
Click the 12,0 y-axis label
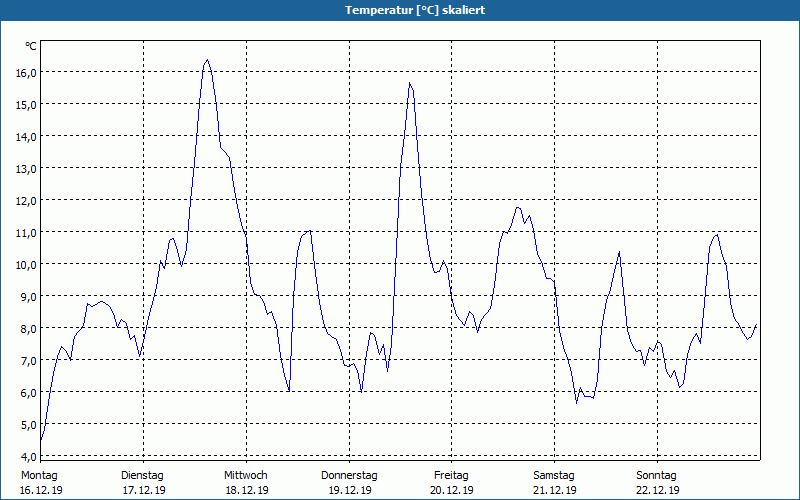point(26,201)
